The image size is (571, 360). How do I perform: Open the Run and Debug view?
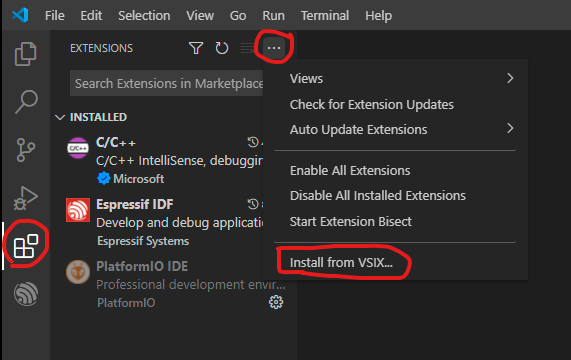(25, 198)
